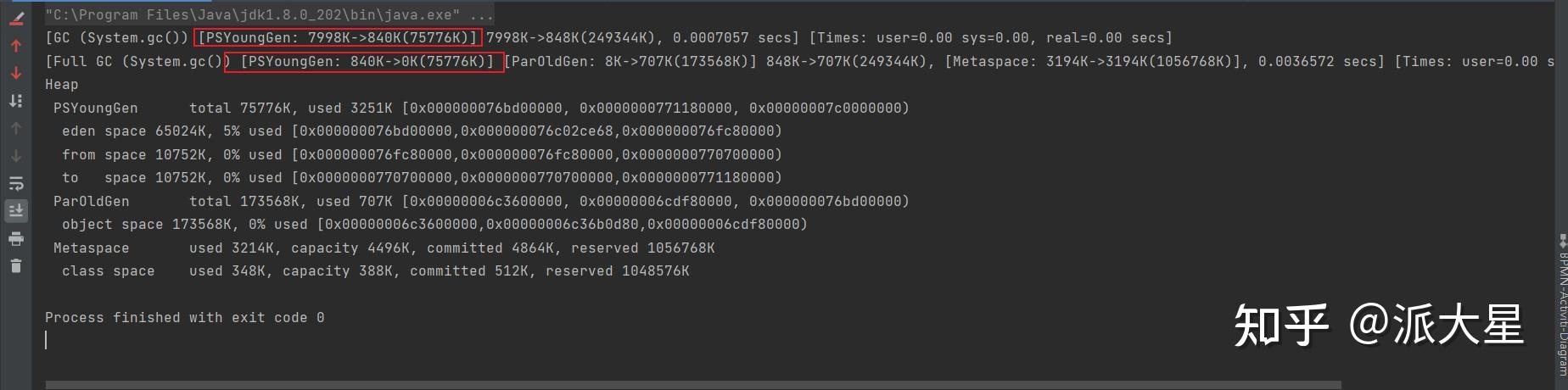Click the Heap line in output
Screen dimensions: 1568x390
[62, 85]
